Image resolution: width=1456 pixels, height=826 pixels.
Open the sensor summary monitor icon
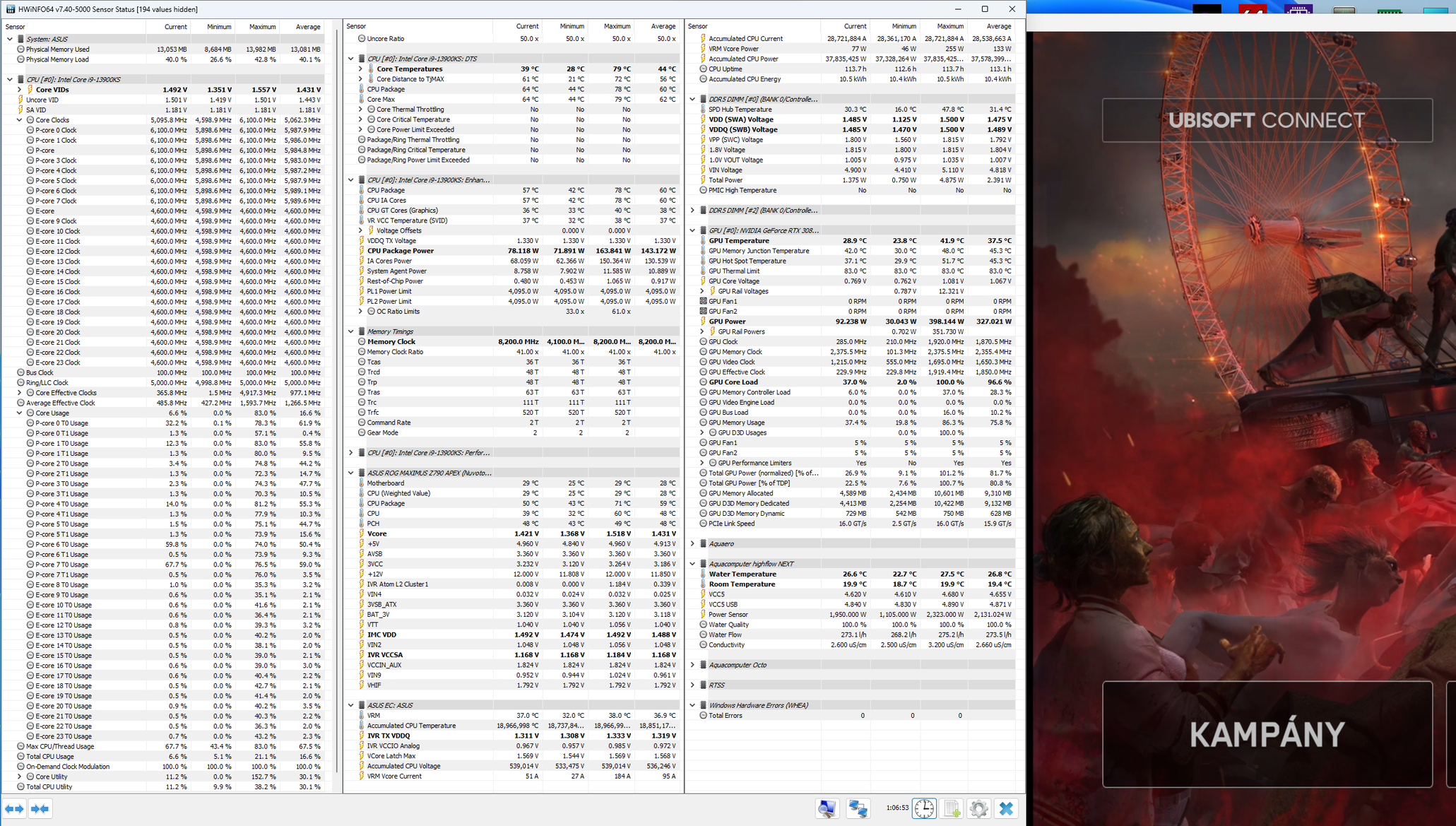pyautogui.click(x=827, y=808)
